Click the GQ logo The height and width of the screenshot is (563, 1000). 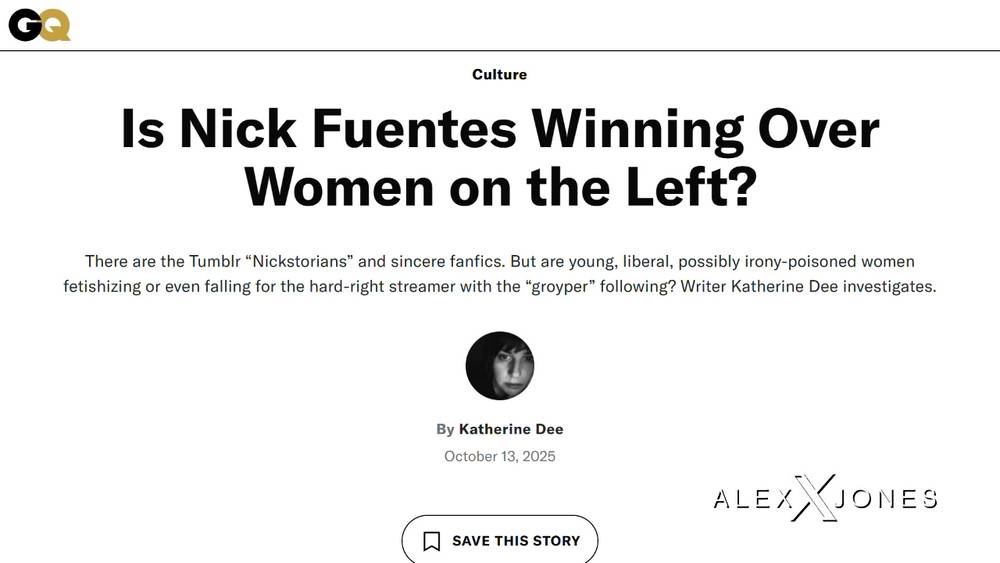pos(40,24)
